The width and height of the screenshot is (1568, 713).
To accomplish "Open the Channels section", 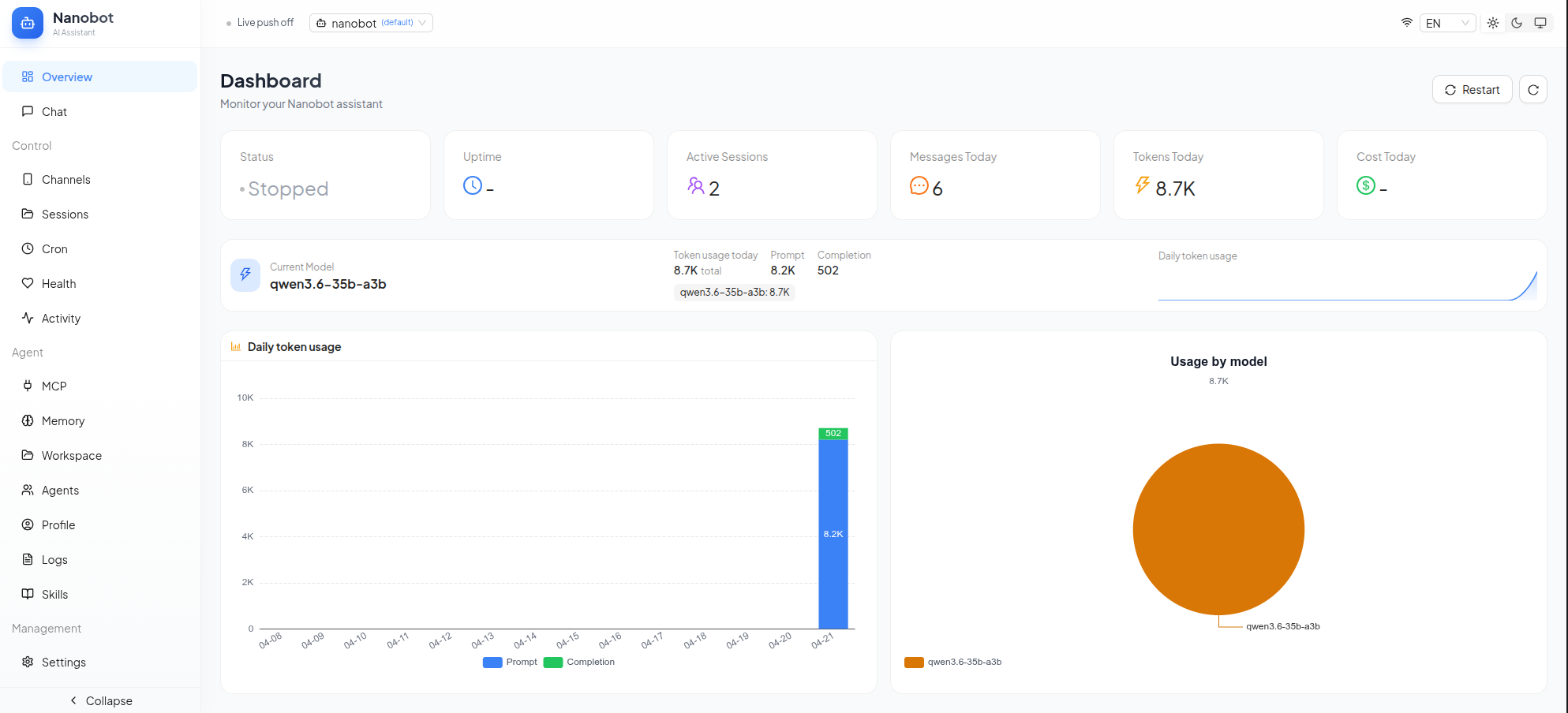I will 66,179.
